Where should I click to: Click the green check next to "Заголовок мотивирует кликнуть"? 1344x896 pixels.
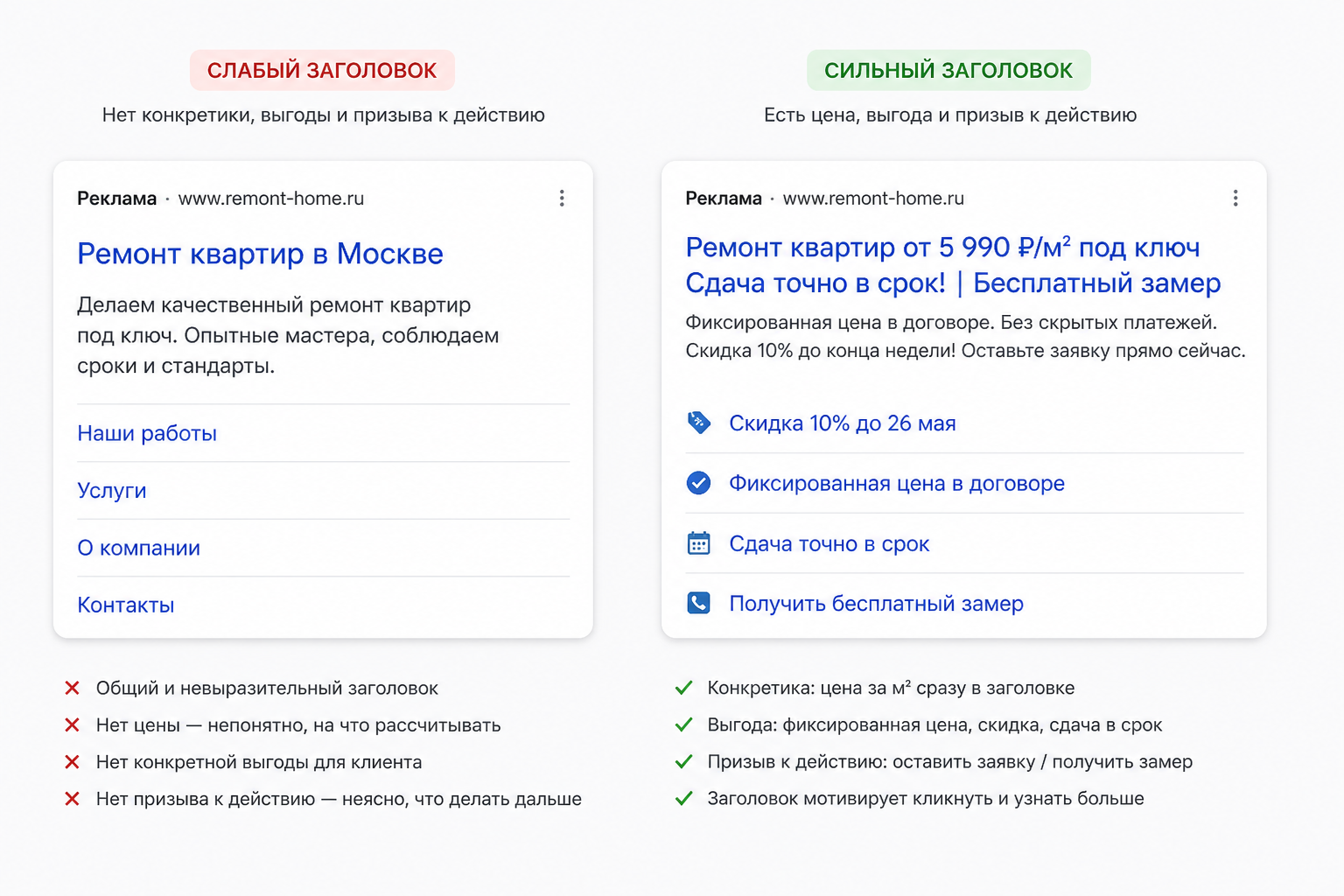tap(684, 798)
